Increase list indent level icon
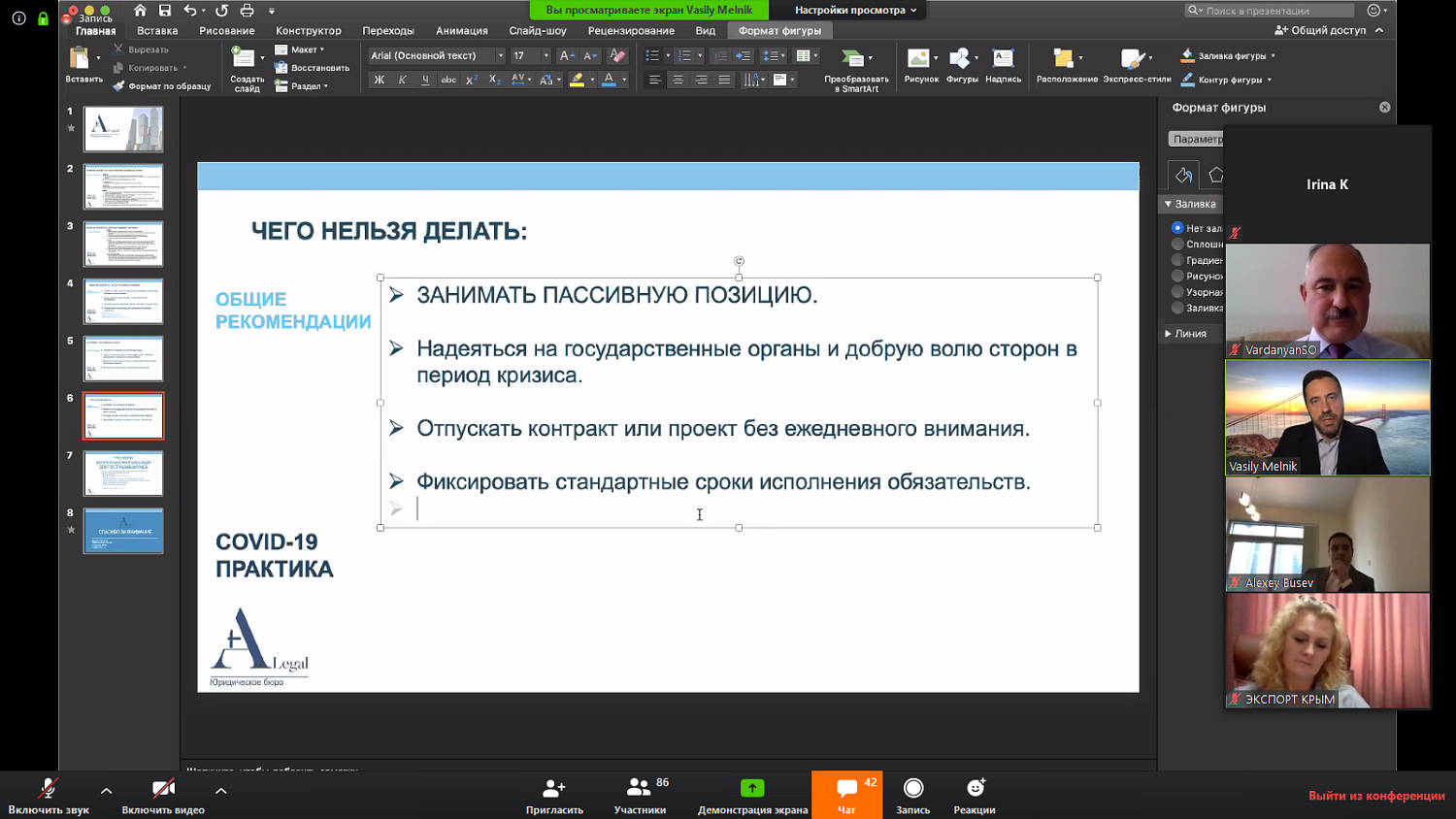The width and height of the screenshot is (1456, 819). point(744,56)
